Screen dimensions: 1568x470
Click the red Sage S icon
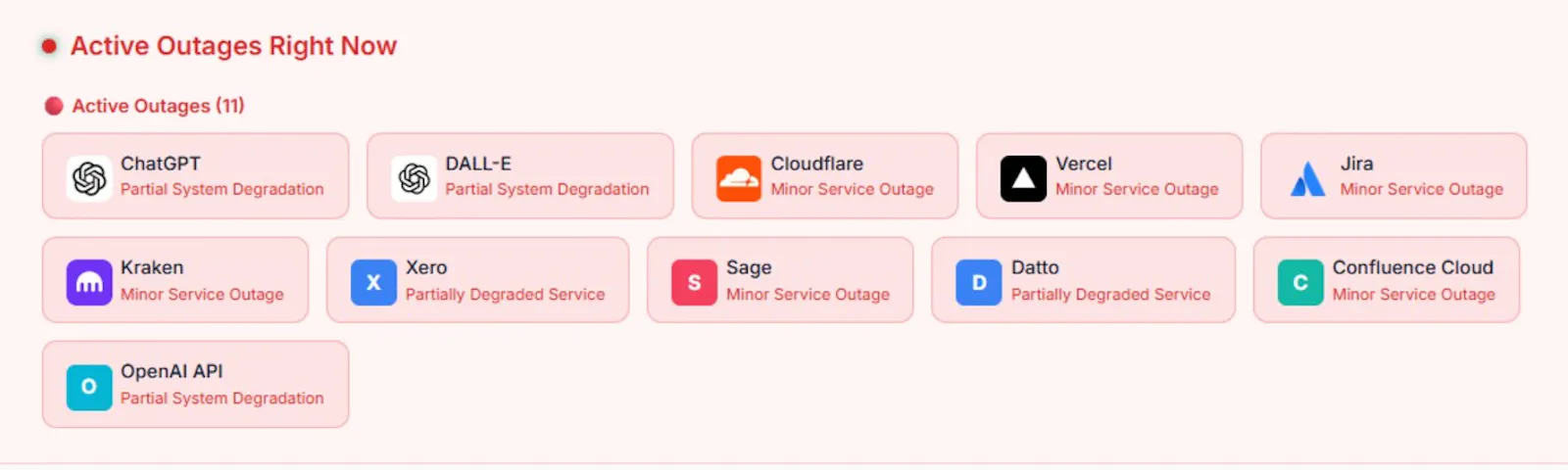tap(694, 282)
